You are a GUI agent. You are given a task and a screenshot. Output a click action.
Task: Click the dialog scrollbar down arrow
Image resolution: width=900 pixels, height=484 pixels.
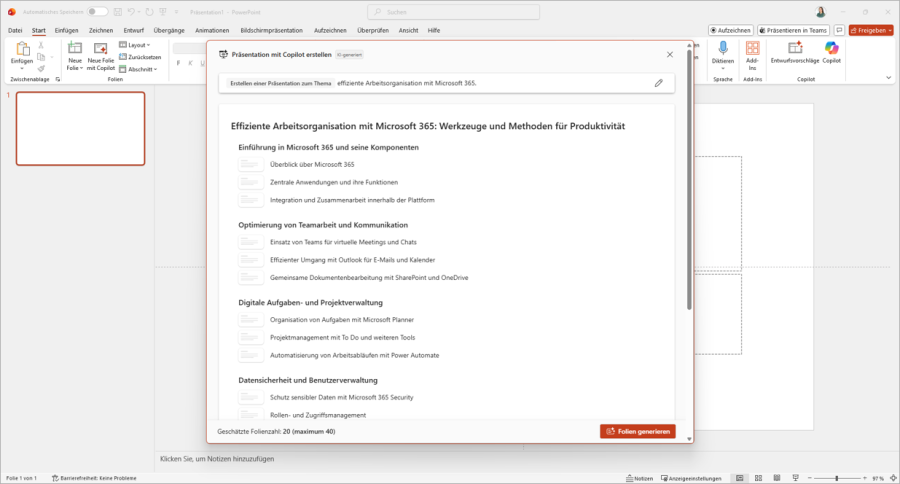[689, 439]
